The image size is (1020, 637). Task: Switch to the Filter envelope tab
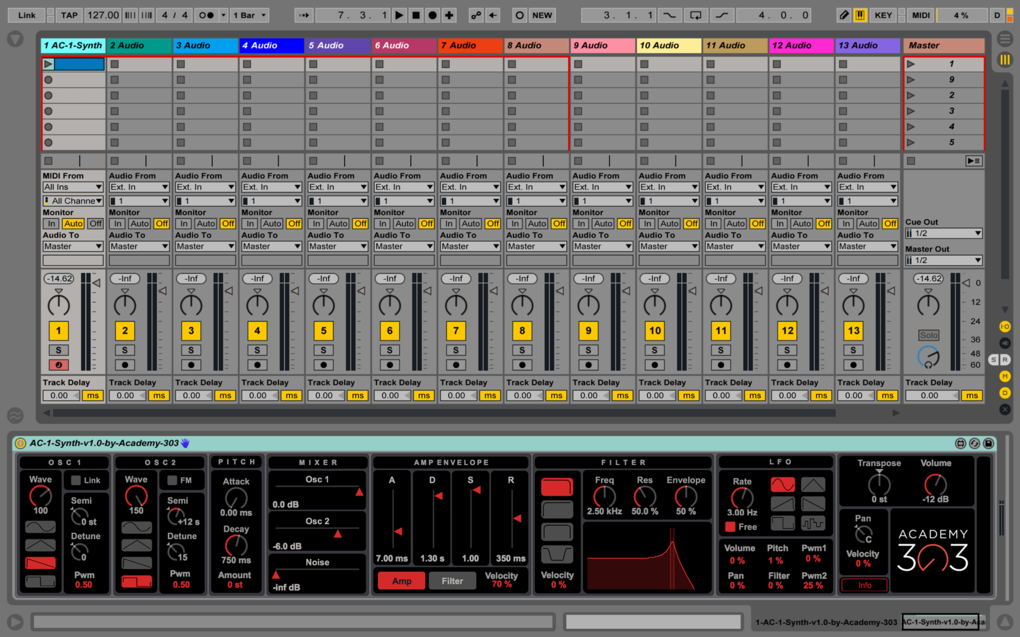click(452, 581)
